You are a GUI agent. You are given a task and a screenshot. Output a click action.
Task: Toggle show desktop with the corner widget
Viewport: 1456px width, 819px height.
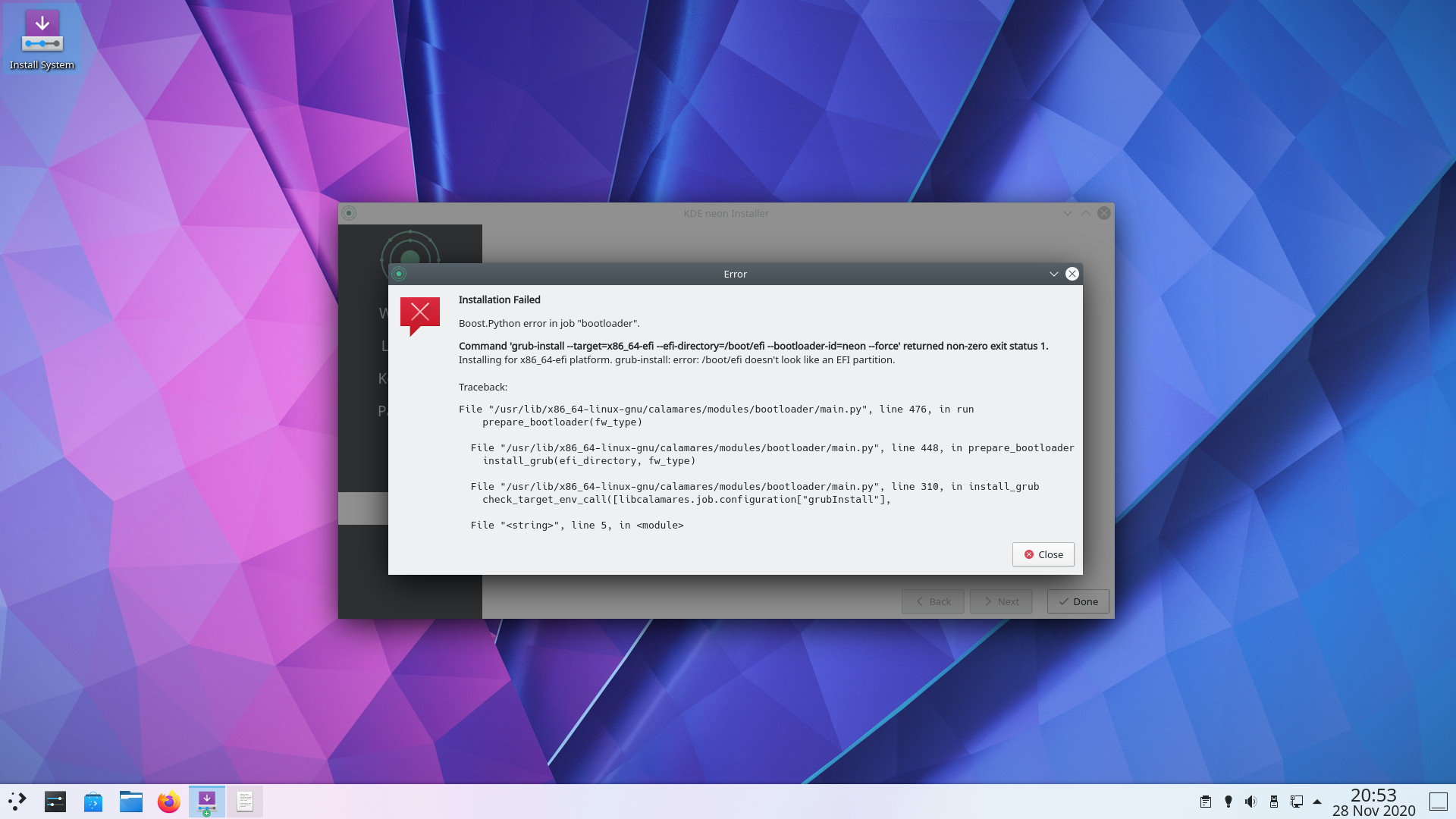click(1439, 801)
